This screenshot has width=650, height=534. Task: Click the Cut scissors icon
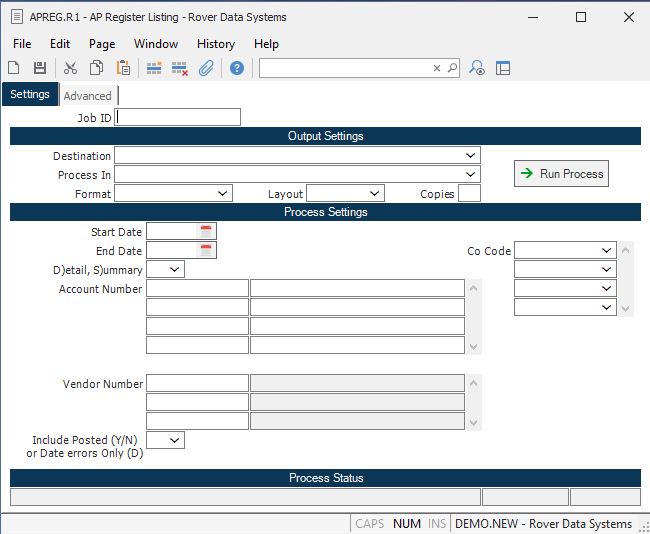pyautogui.click(x=70, y=68)
